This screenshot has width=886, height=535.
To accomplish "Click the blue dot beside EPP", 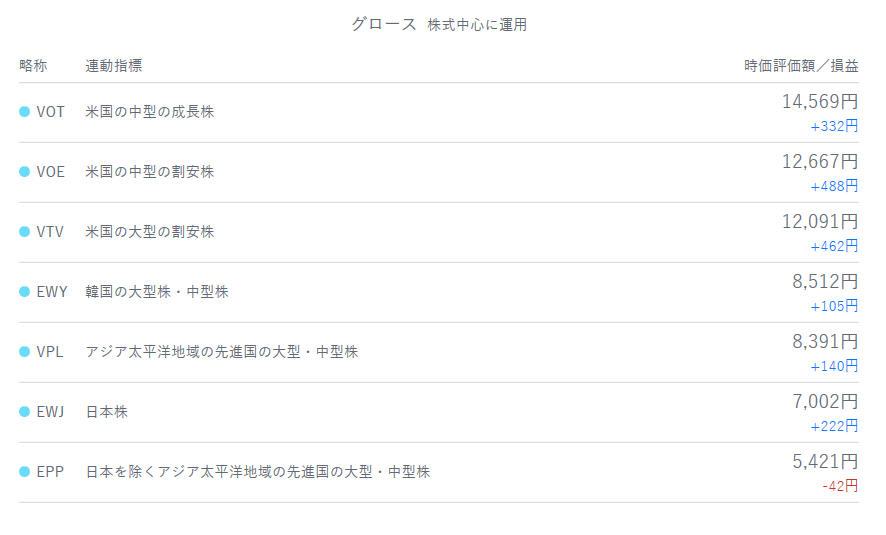I will point(24,472).
